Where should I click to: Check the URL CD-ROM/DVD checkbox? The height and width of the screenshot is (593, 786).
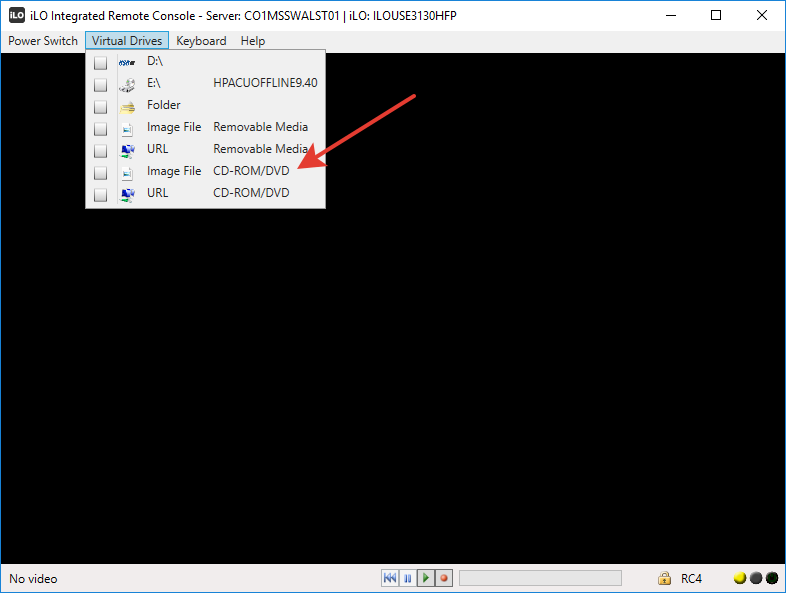(x=100, y=194)
